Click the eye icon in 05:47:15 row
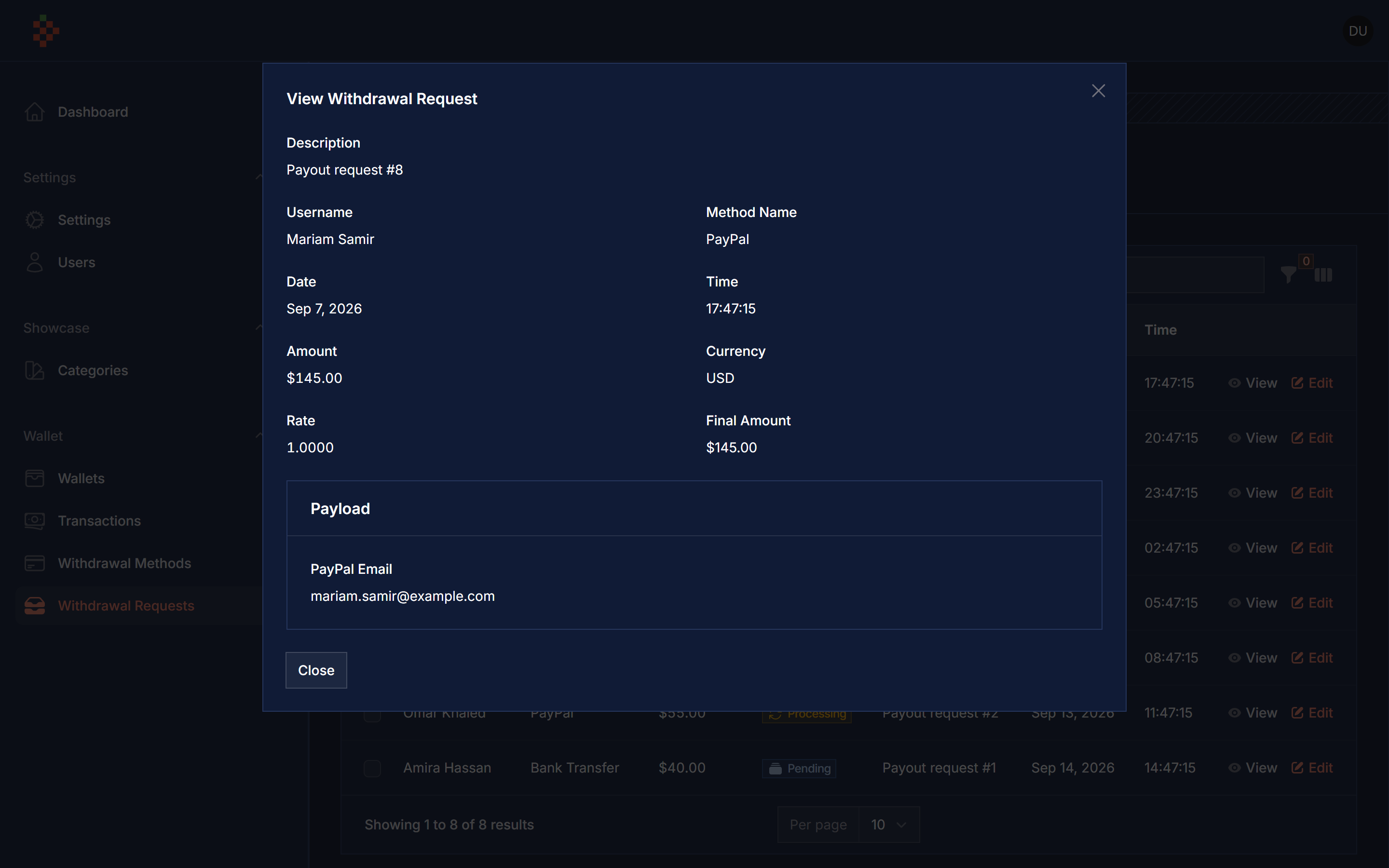 tap(1234, 603)
